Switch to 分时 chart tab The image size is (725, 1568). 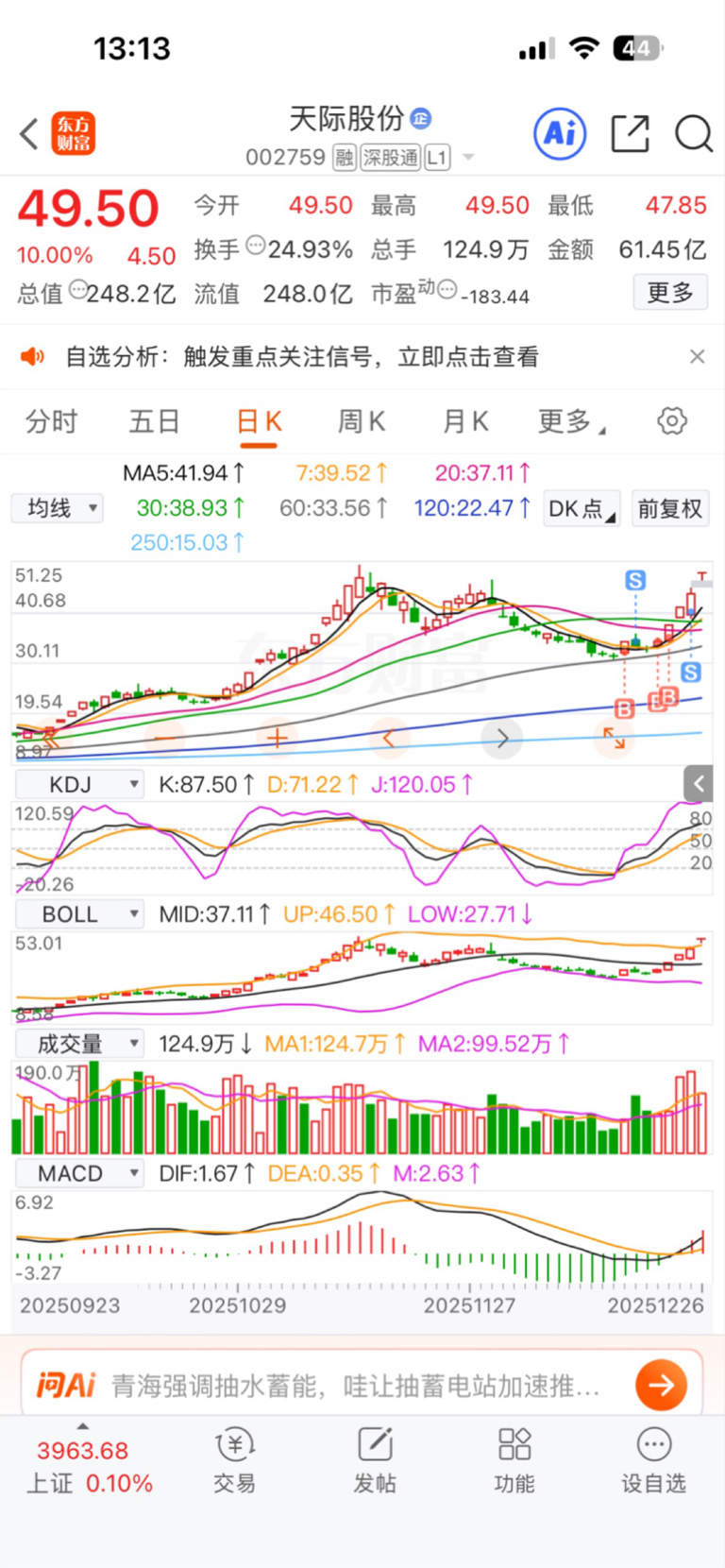pos(51,421)
